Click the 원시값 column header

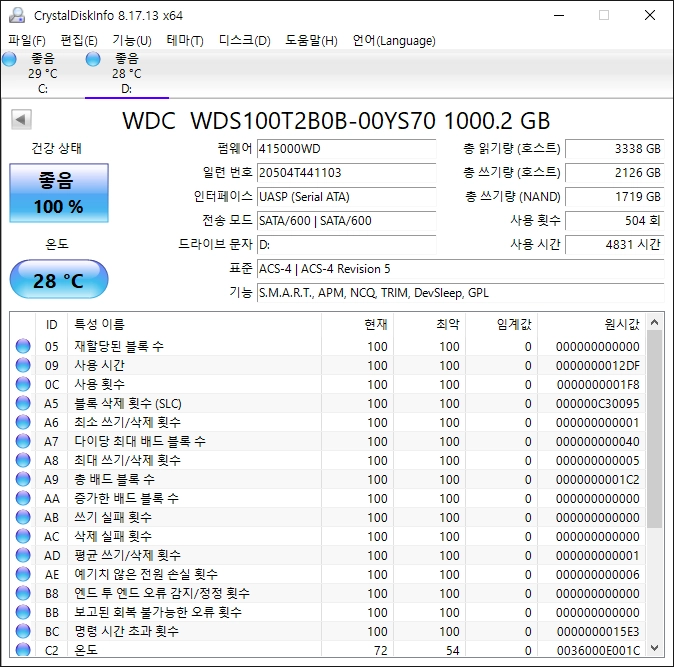tap(591, 324)
